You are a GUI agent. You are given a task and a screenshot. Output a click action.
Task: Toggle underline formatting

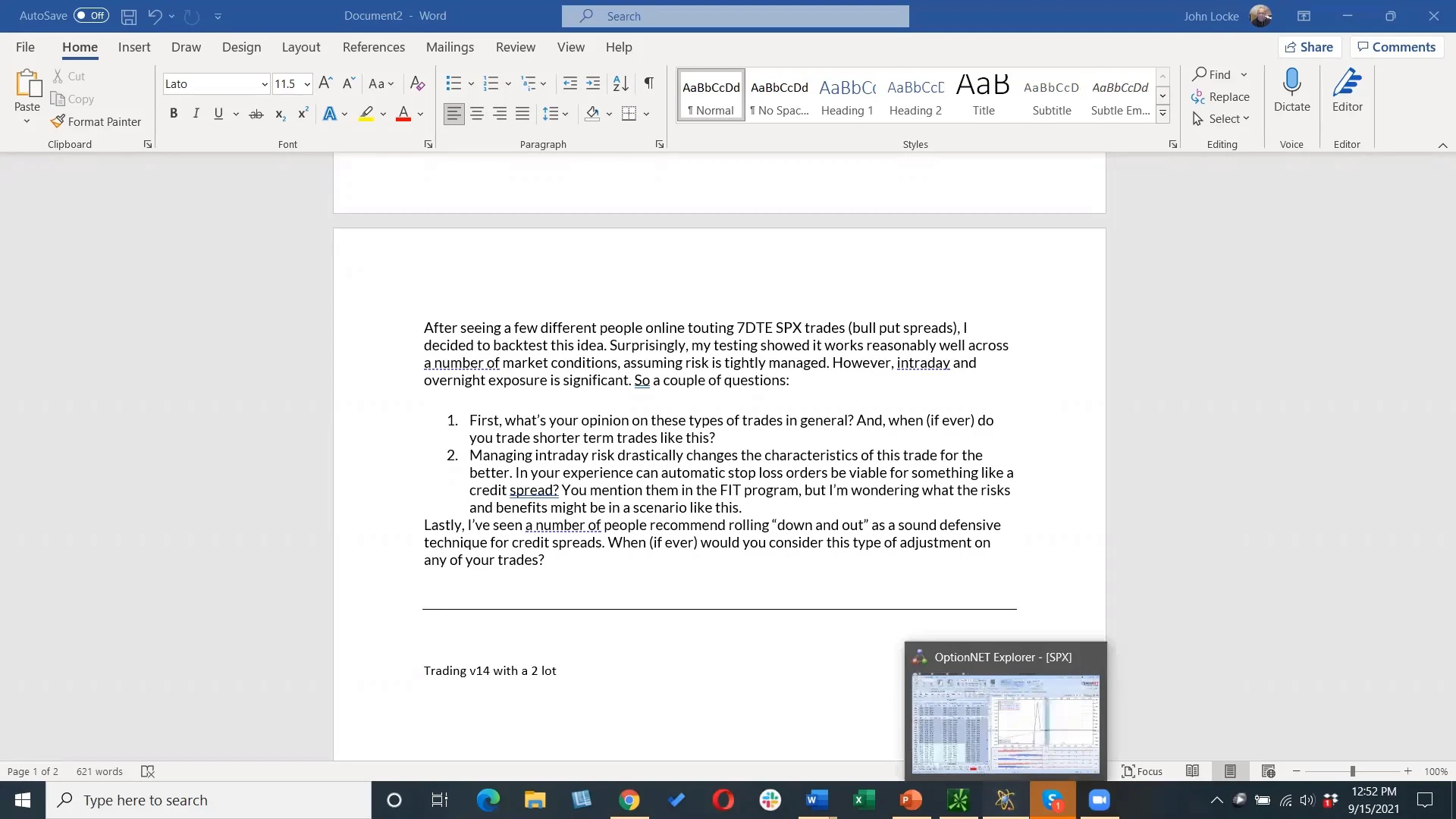click(x=218, y=114)
